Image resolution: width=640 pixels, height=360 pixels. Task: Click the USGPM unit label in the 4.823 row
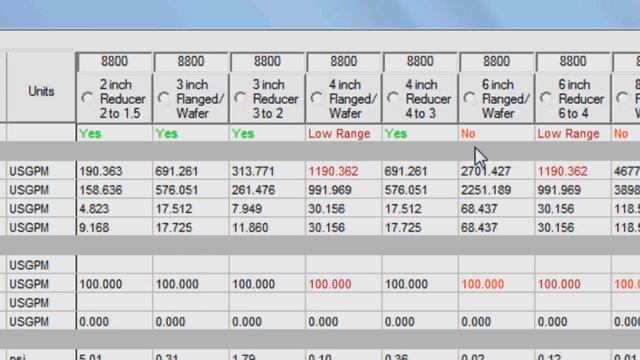coord(29,209)
